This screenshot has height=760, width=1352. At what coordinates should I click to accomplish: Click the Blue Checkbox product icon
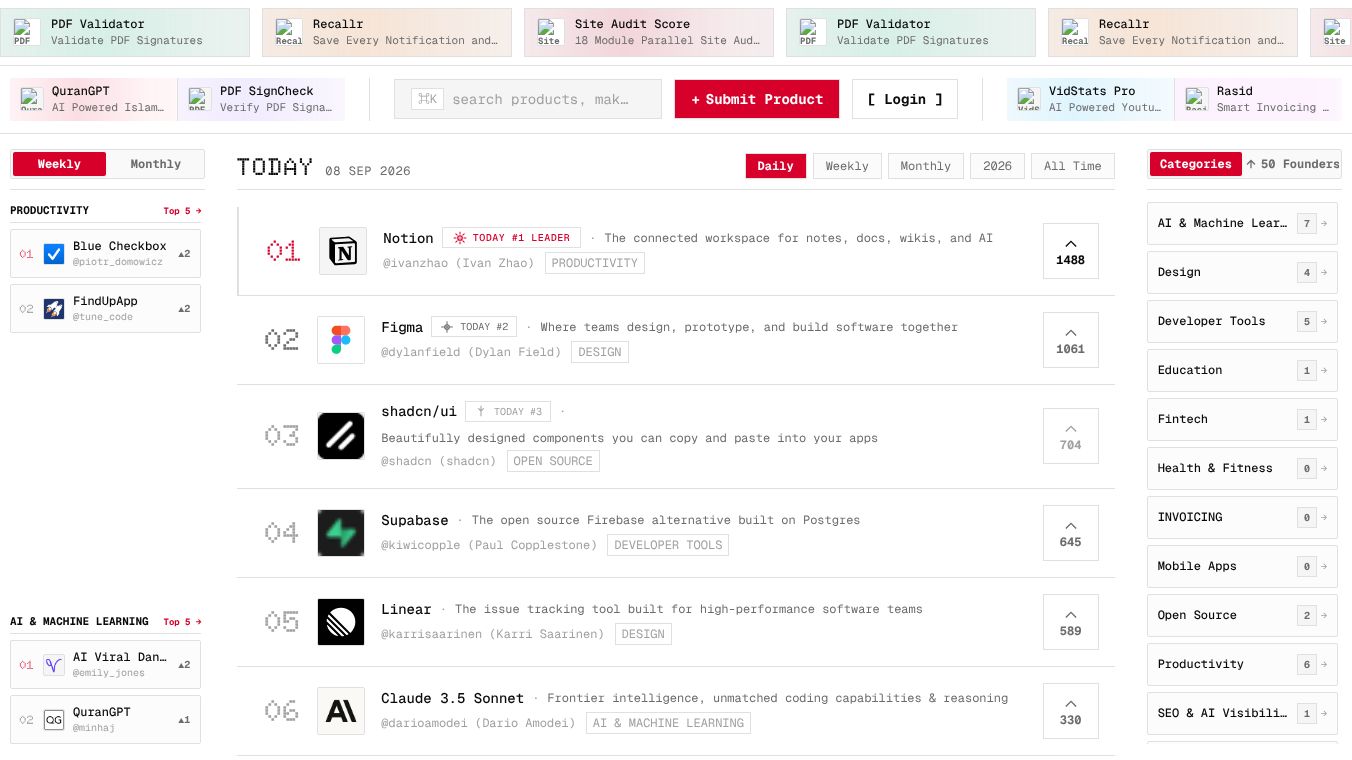(x=54, y=254)
